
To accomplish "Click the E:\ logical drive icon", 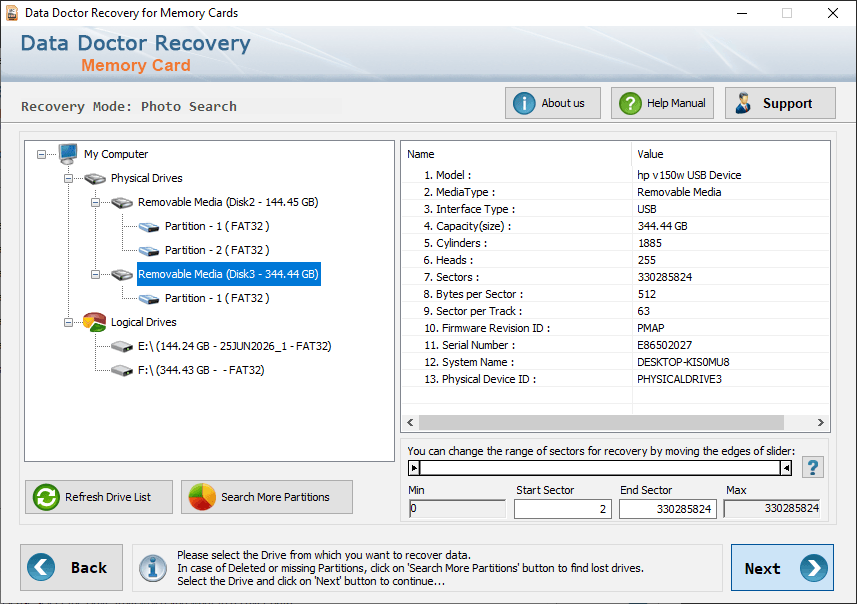I will tap(122, 347).
